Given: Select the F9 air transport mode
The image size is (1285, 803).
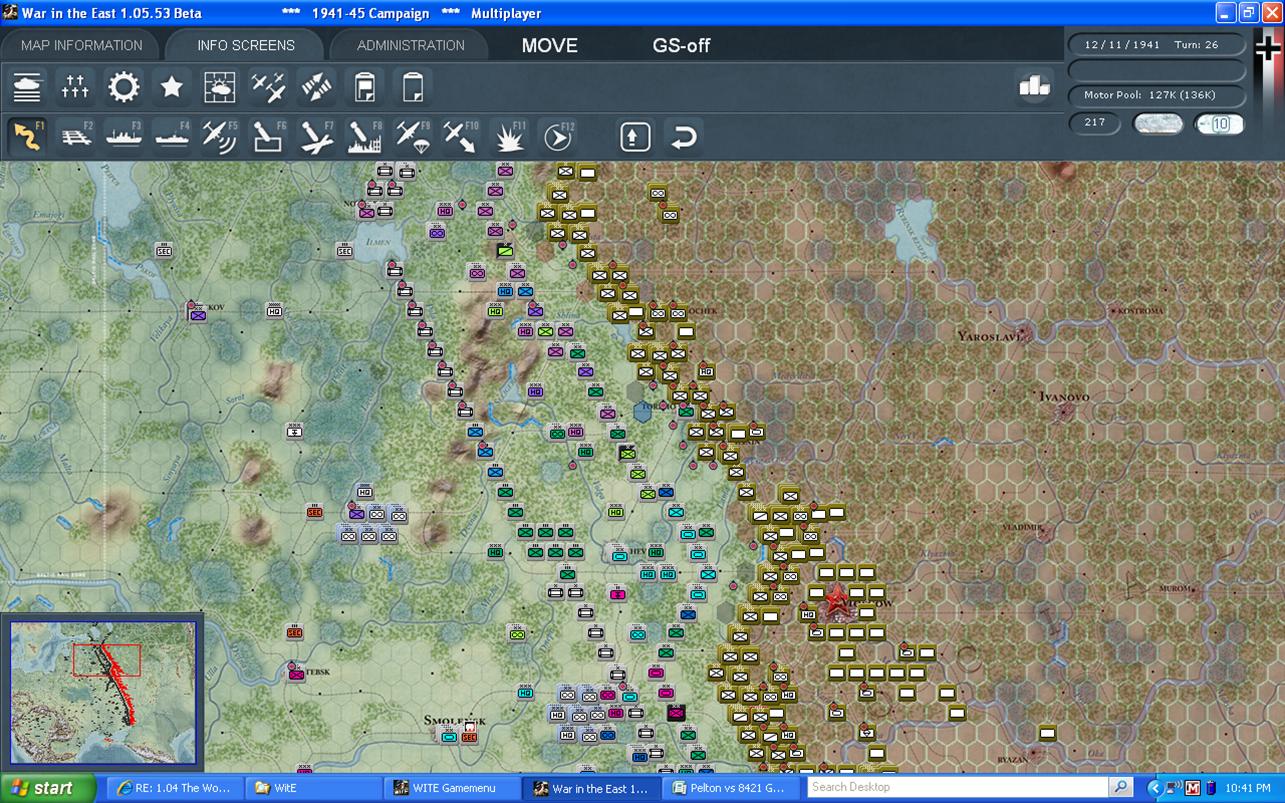Looking at the screenshot, I should [412, 136].
